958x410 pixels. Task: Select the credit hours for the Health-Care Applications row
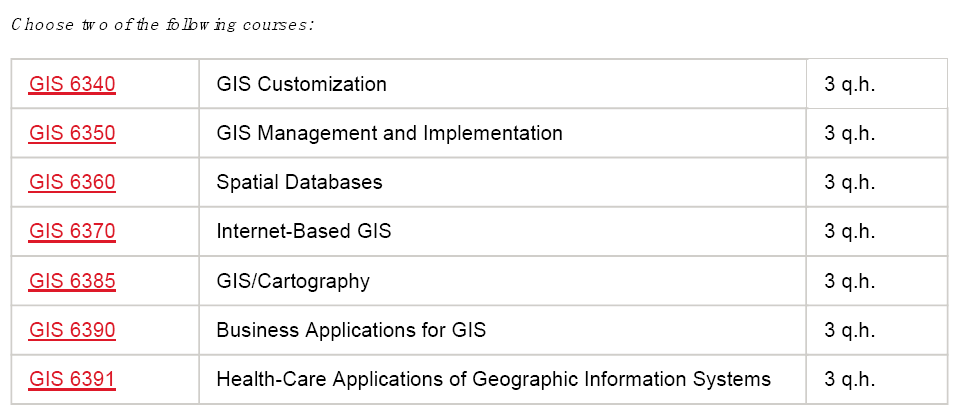pos(849,379)
